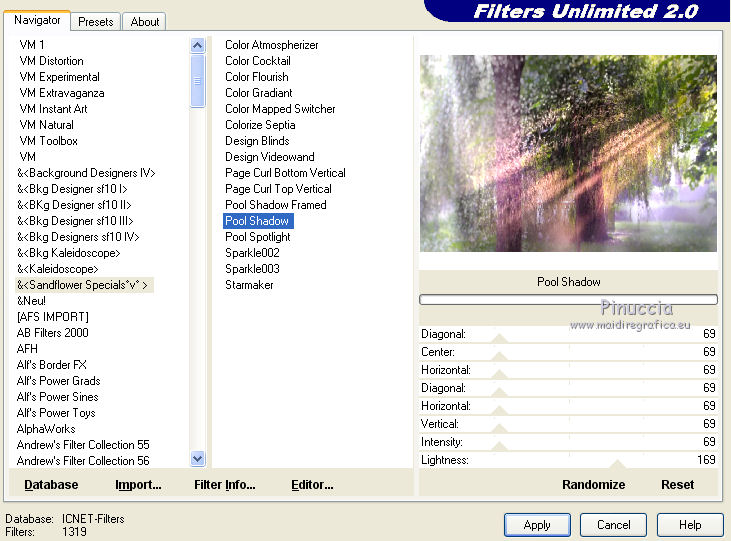Select Color Mapped Switcher filter
The height and width of the screenshot is (541, 731).
coord(280,109)
